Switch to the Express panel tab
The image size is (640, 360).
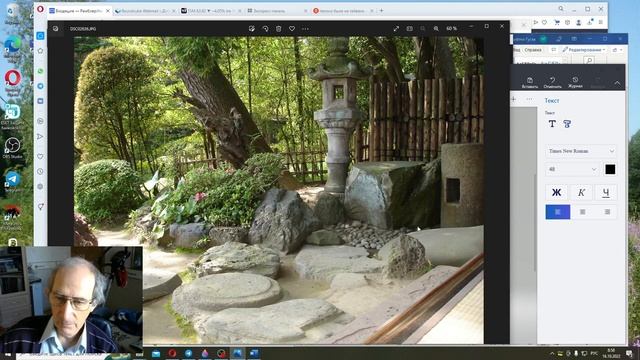(277, 11)
